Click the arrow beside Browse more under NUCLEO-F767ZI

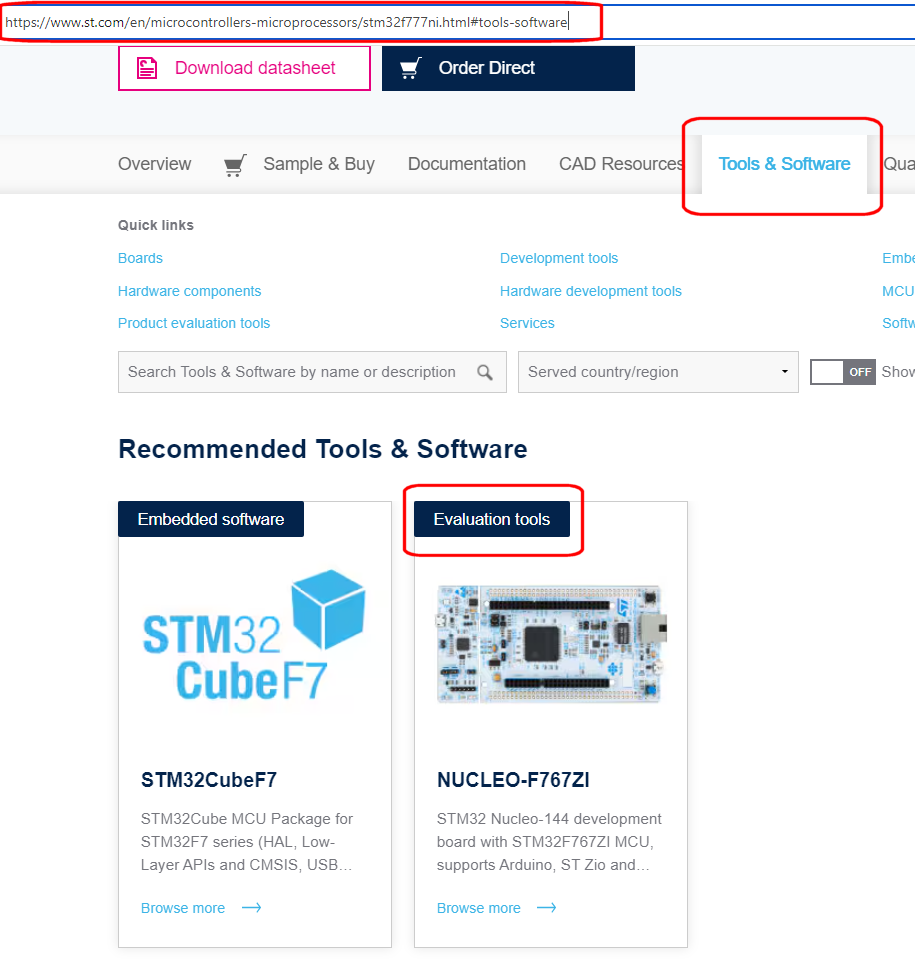coord(545,907)
